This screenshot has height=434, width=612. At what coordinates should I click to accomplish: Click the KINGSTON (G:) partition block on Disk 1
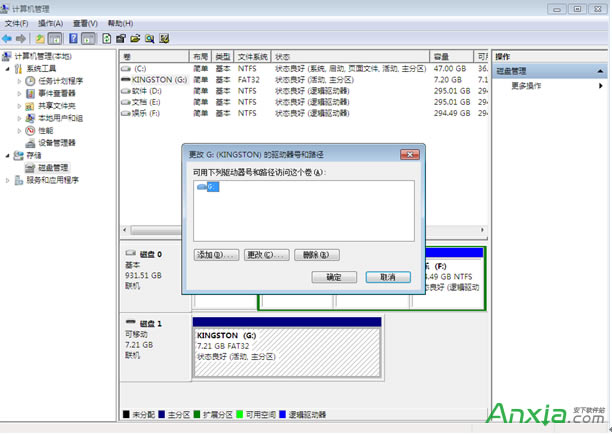pos(288,344)
